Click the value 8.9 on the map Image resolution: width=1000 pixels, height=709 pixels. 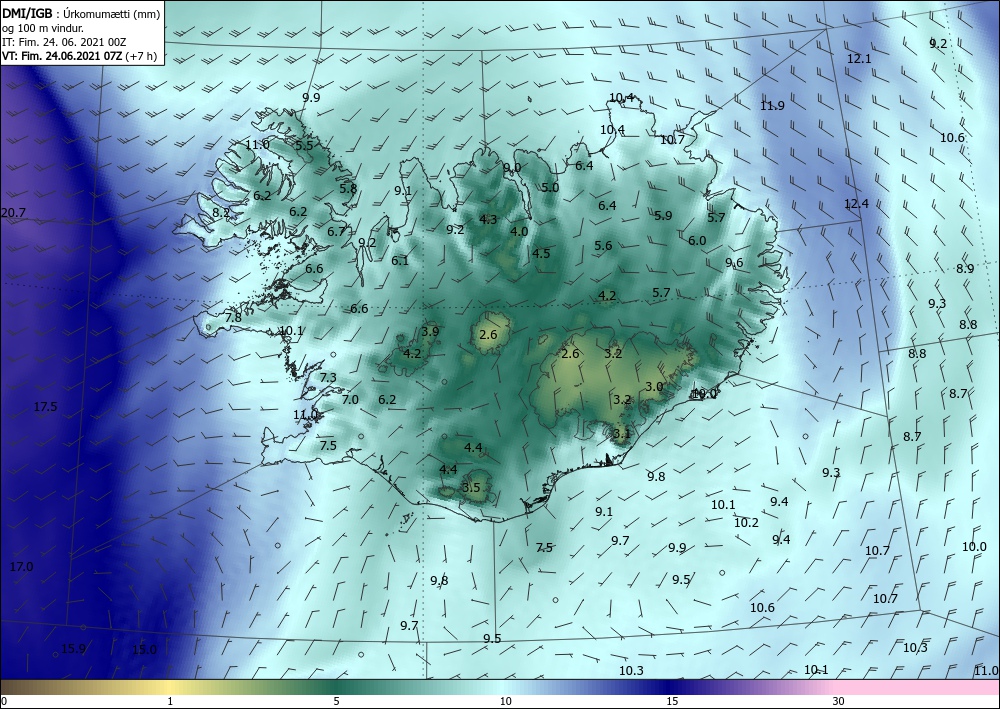[x=966, y=269]
